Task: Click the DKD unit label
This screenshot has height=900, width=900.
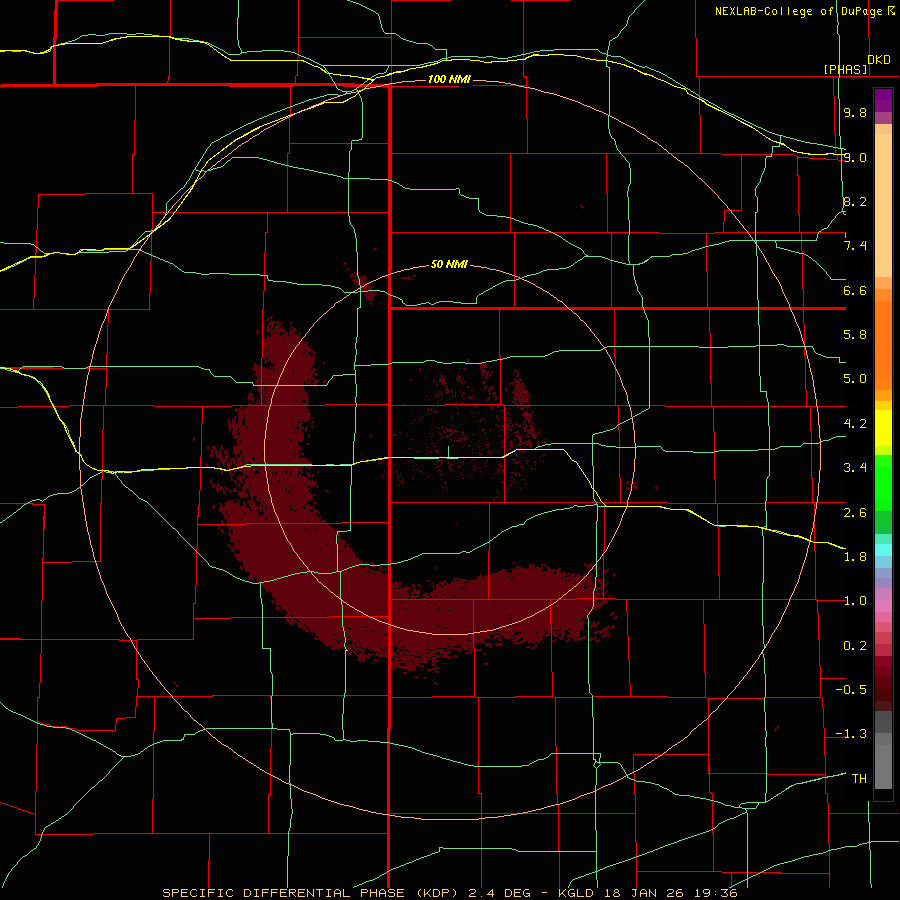Action: pyautogui.click(x=879, y=60)
